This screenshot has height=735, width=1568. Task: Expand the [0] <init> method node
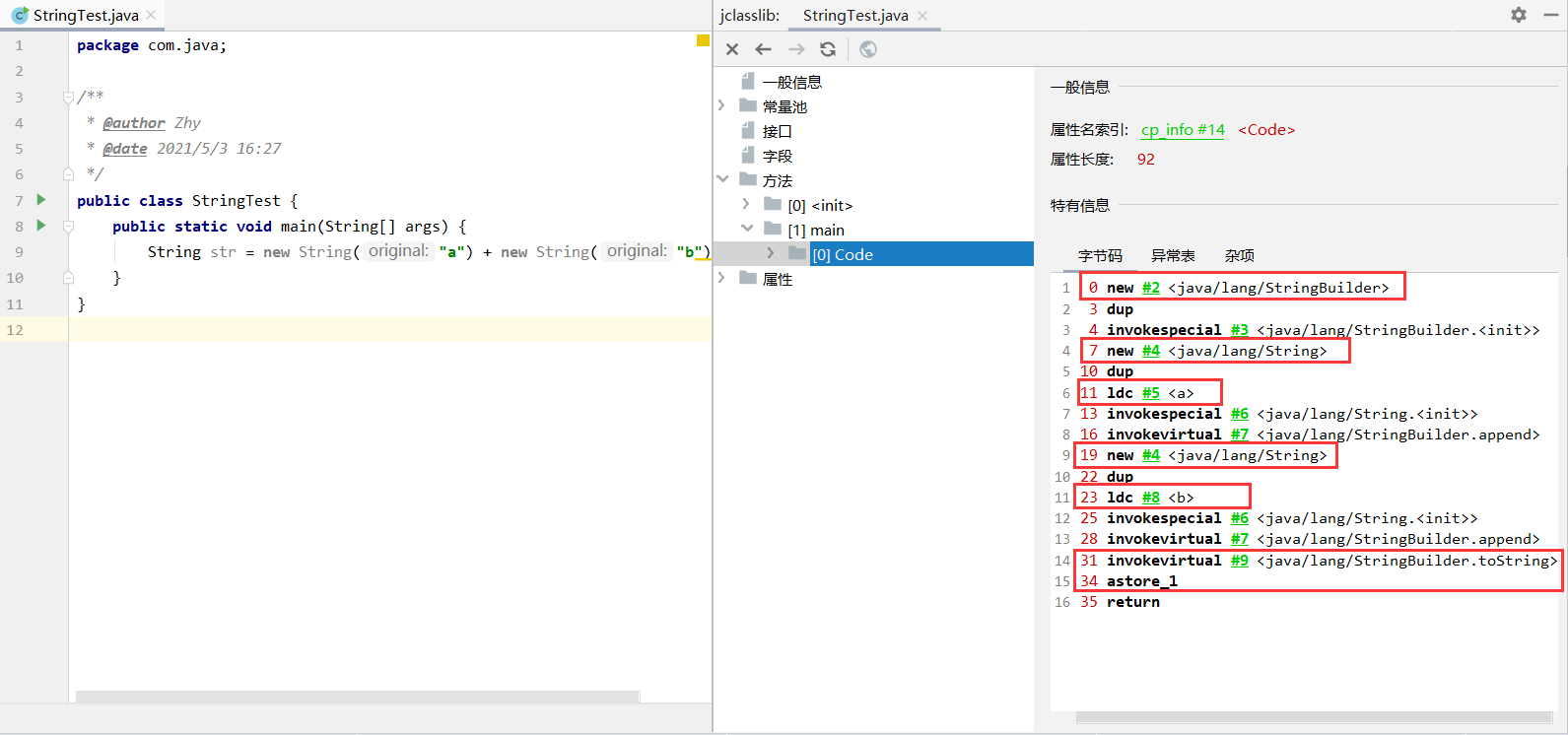(746, 204)
